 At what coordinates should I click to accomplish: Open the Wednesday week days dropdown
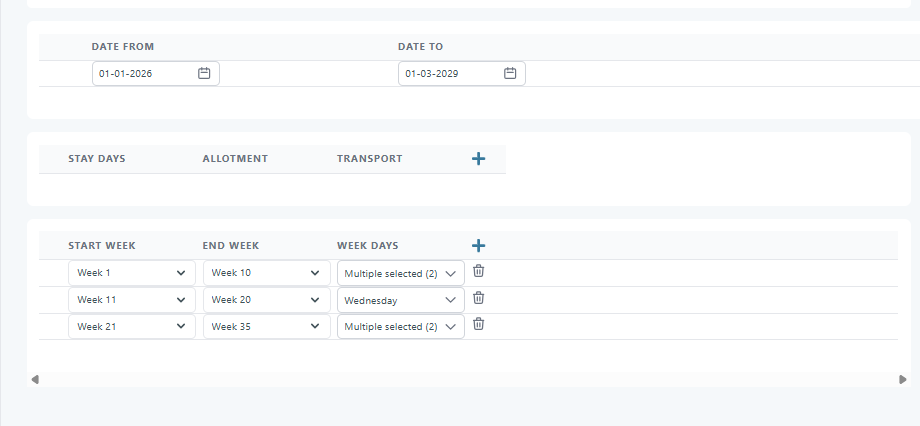(x=400, y=300)
